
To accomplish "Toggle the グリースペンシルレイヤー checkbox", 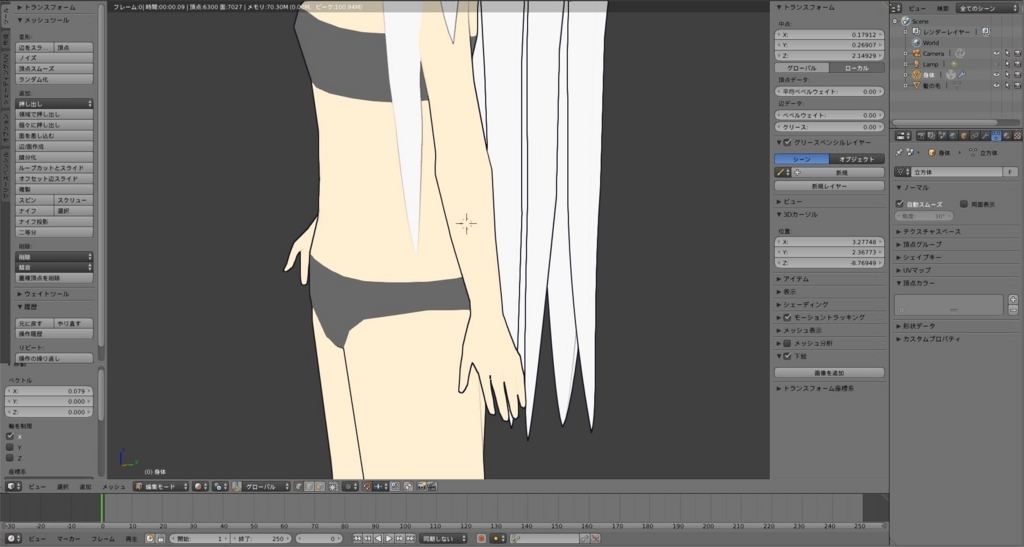I will pos(787,142).
